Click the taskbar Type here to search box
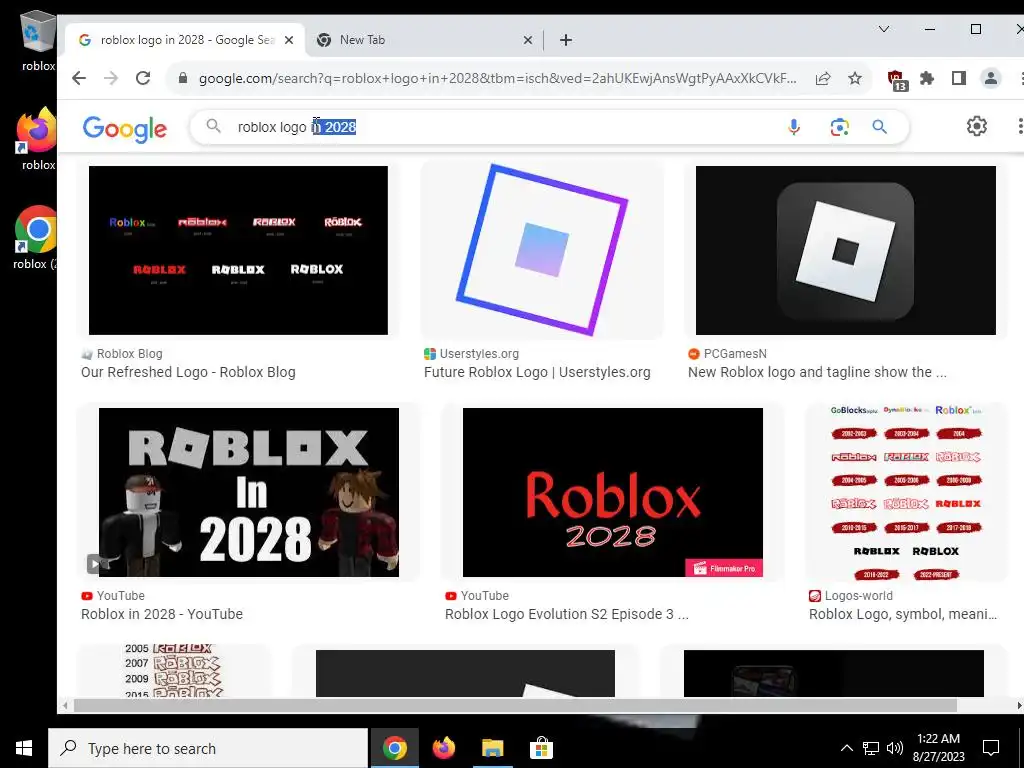This screenshot has height=768, width=1024. (208, 748)
